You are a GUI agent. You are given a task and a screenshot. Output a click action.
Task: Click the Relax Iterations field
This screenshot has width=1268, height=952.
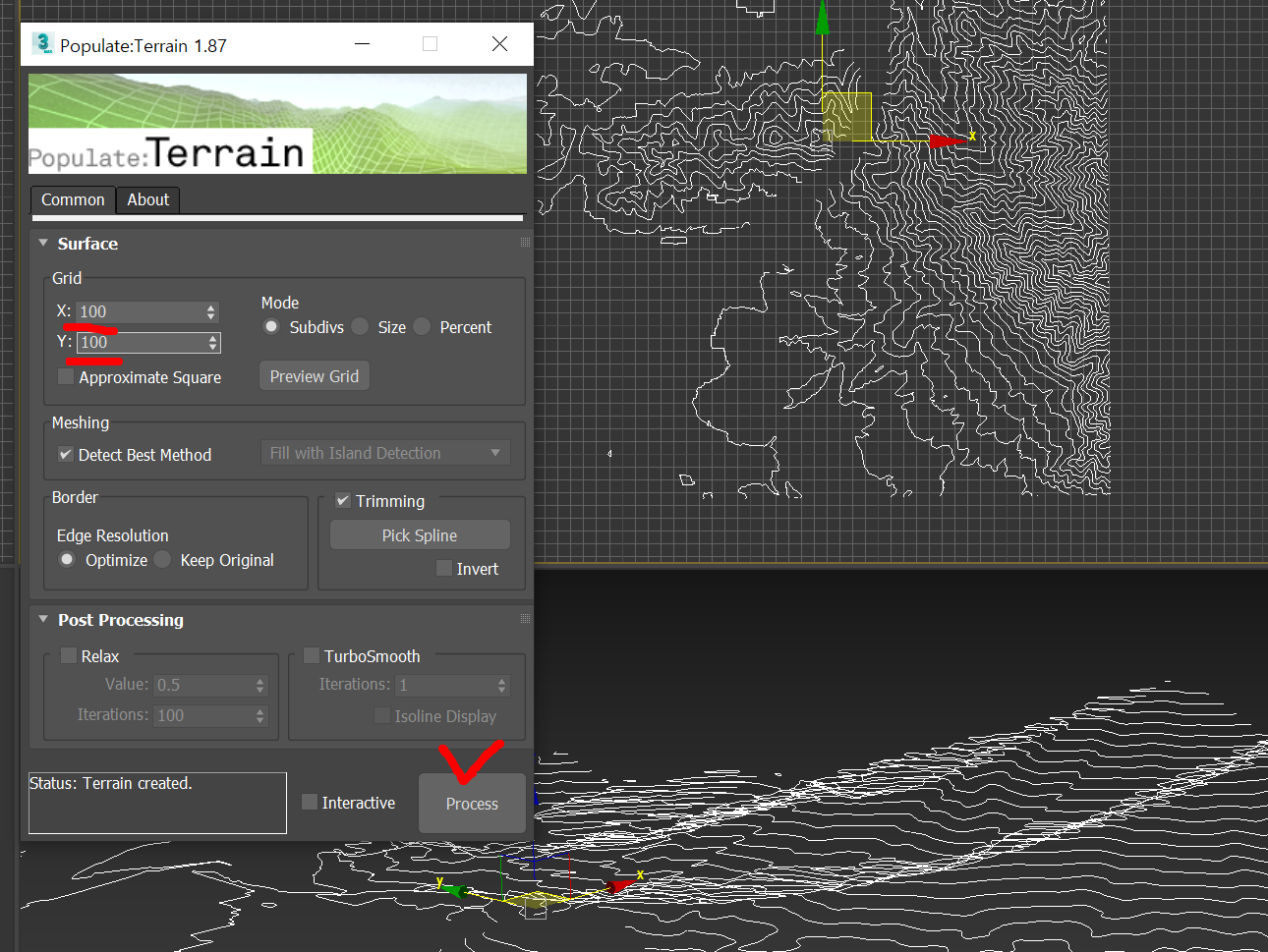point(202,715)
